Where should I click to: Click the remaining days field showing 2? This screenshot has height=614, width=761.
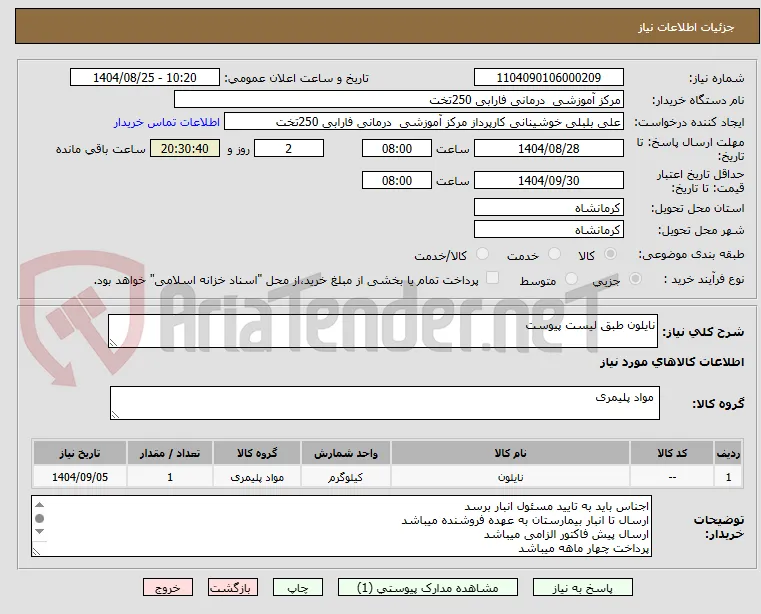[x=289, y=148]
